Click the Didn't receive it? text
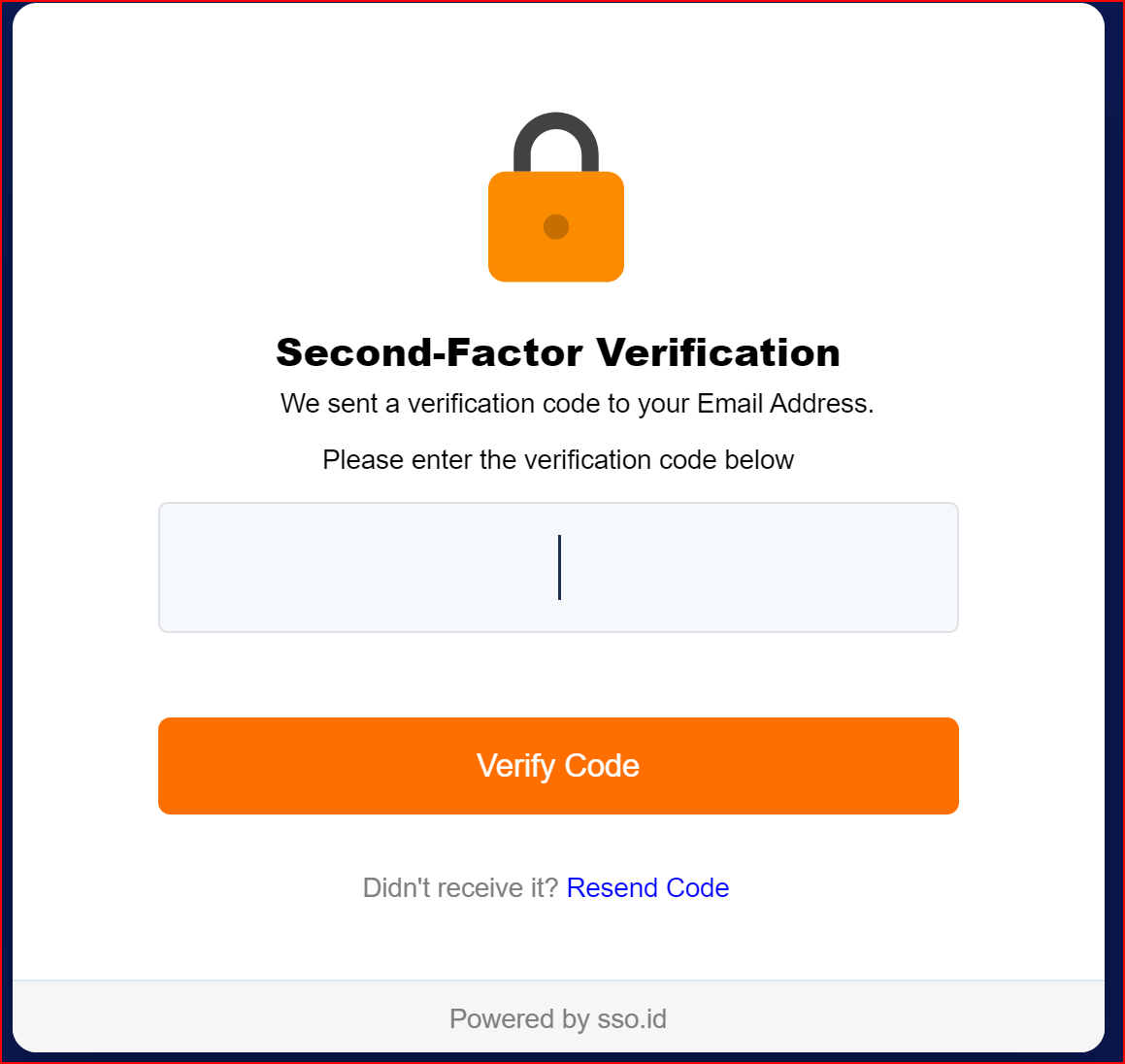 459,887
